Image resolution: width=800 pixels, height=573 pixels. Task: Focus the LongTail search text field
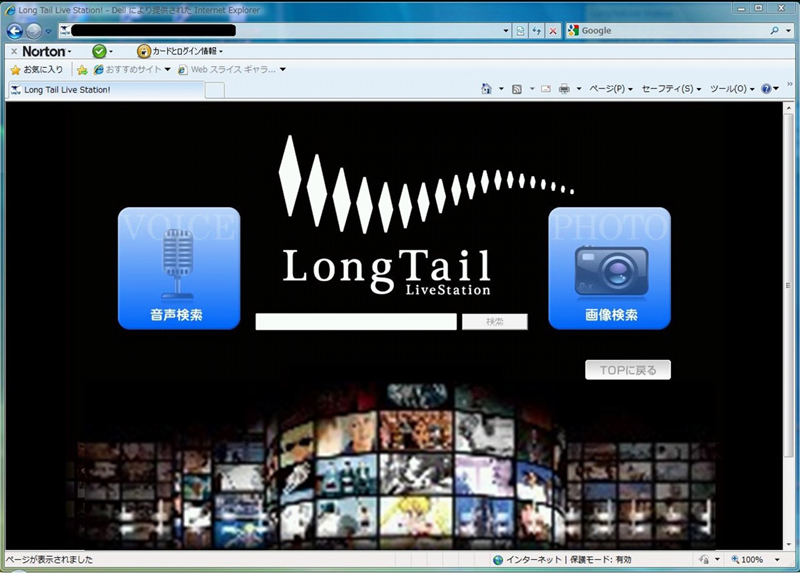coord(356,321)
